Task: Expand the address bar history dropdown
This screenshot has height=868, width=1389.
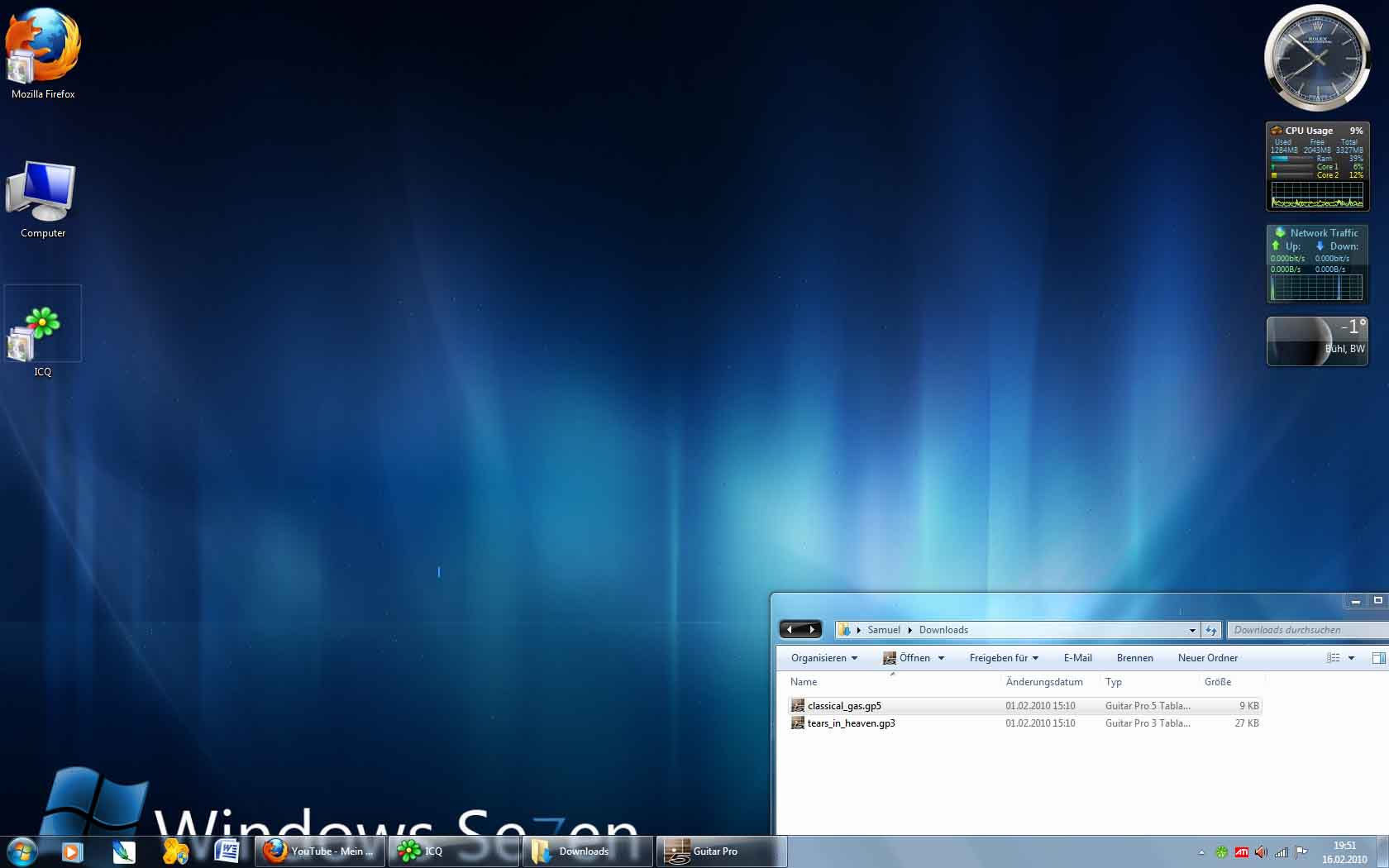Action: 1192,630
